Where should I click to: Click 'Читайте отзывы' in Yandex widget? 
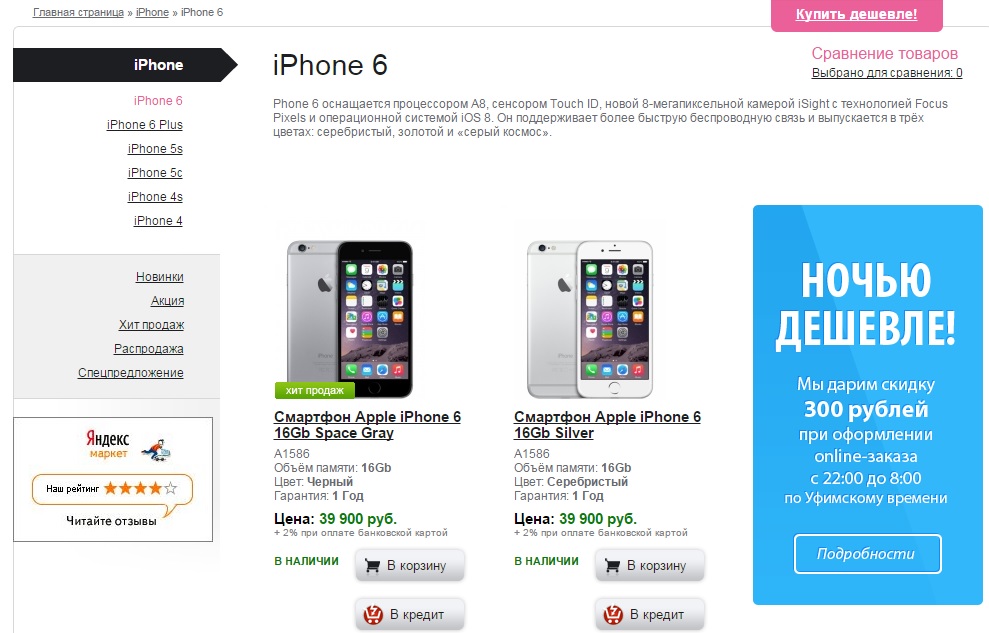point(111,521)
